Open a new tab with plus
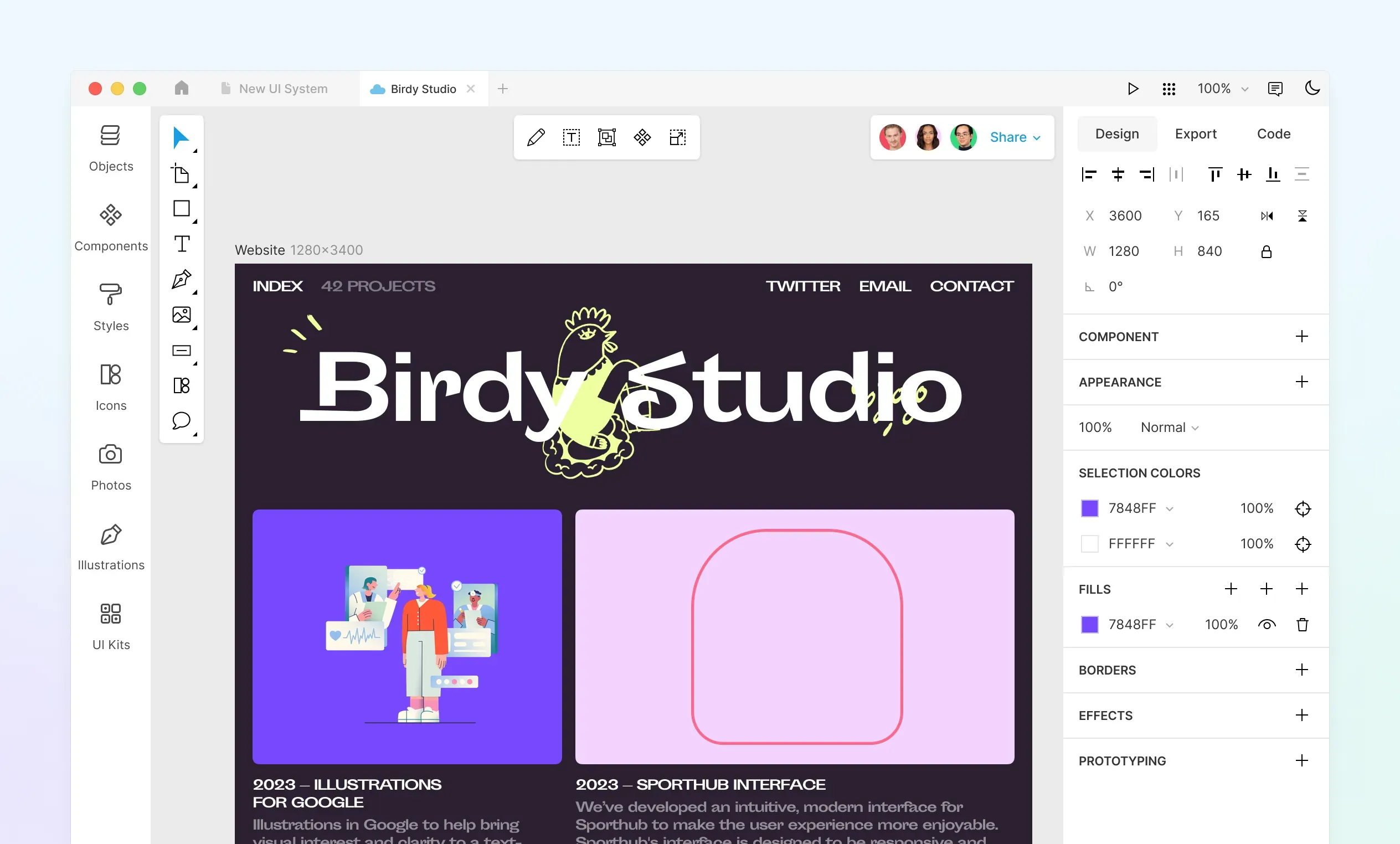Image resolution: width=1400 pixels, height=844 pixels. (502, 89)
